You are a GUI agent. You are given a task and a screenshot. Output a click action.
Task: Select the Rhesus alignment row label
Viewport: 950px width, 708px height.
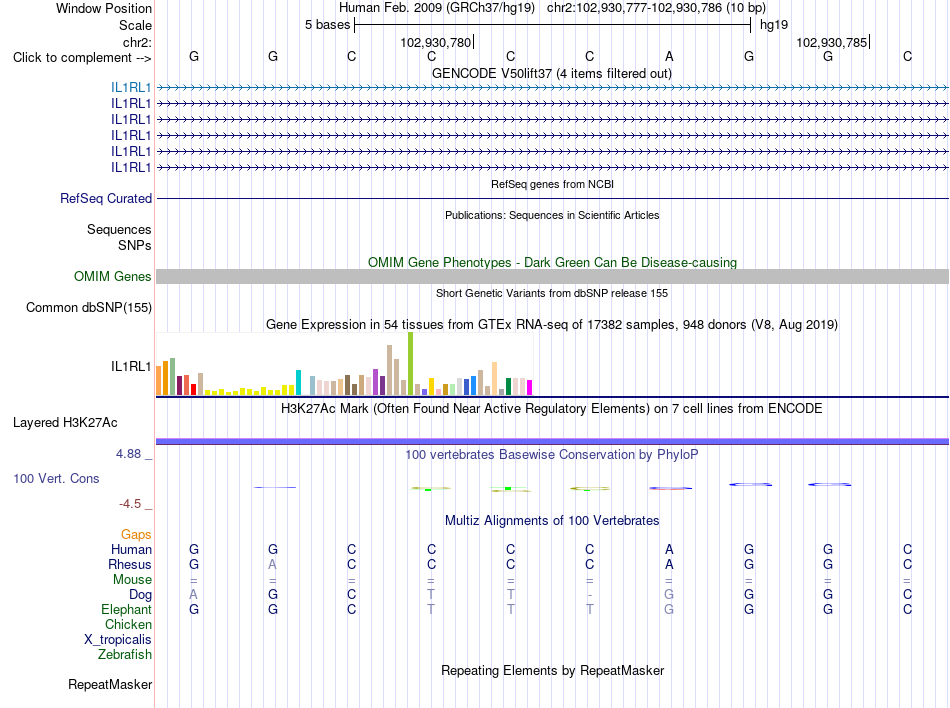(130, 564)
